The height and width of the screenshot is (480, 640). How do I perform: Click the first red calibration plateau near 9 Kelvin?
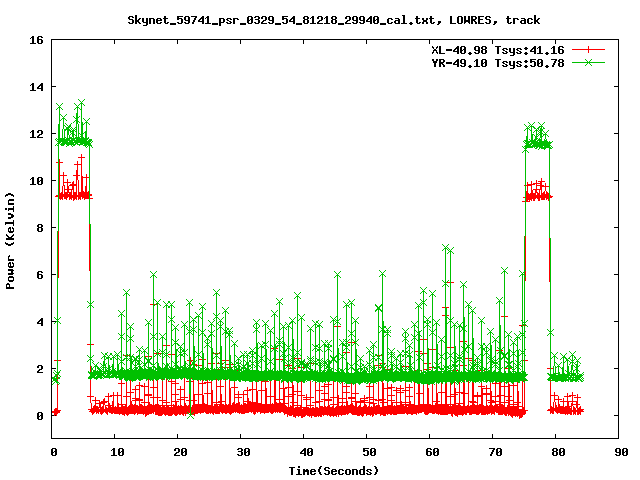coord(74,195)
